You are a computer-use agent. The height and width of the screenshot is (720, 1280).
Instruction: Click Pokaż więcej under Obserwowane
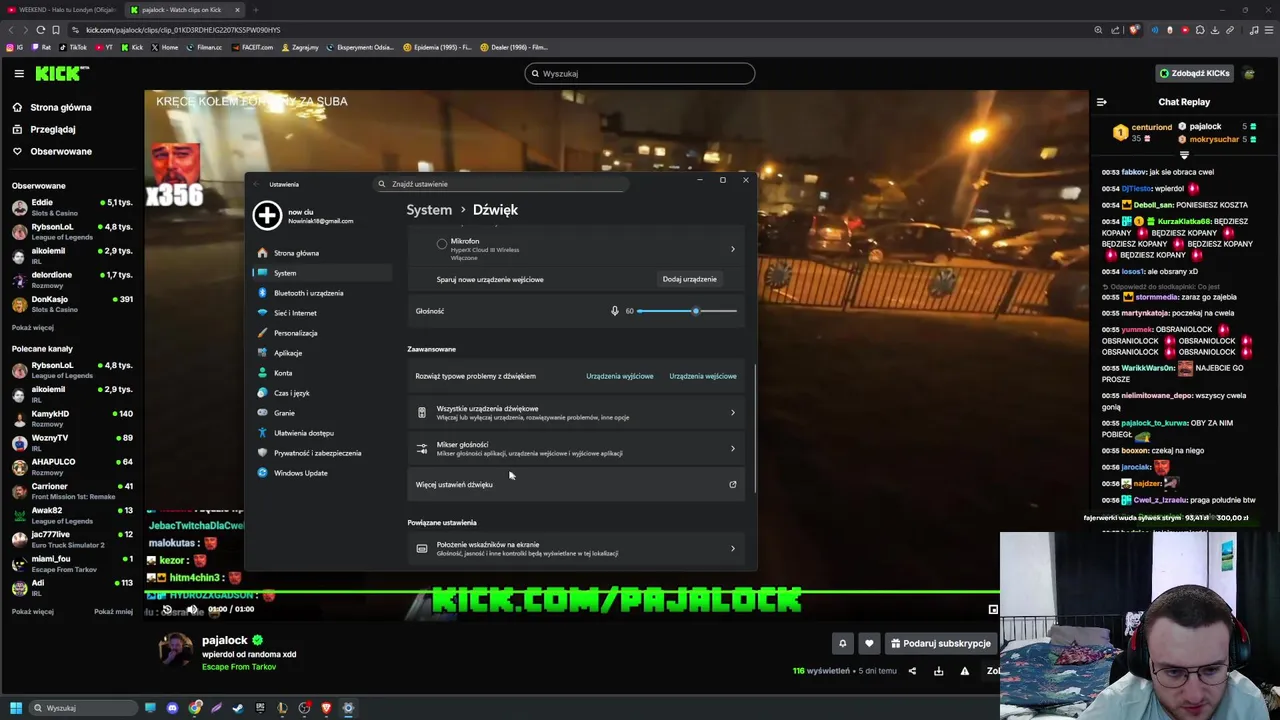coord(33,327)
